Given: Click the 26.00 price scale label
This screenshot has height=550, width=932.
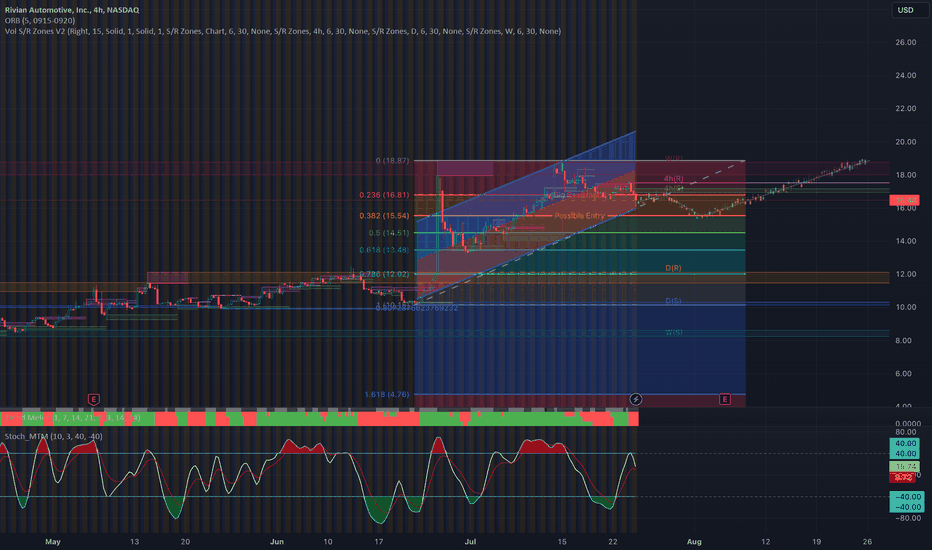Looking at the screenshot, I should [x=905, y=42].
